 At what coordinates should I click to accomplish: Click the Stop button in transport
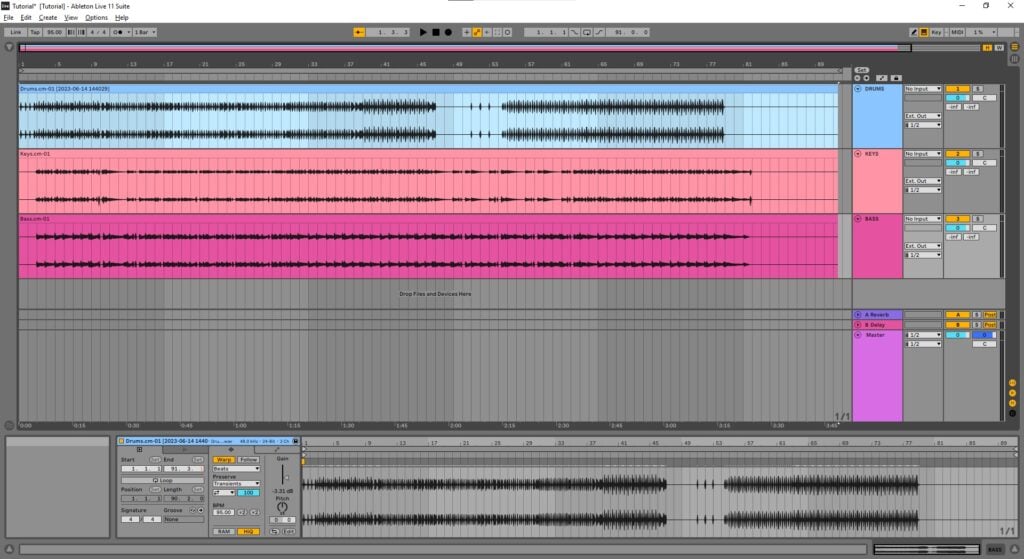pyautogui.click(x=436, y=32)
